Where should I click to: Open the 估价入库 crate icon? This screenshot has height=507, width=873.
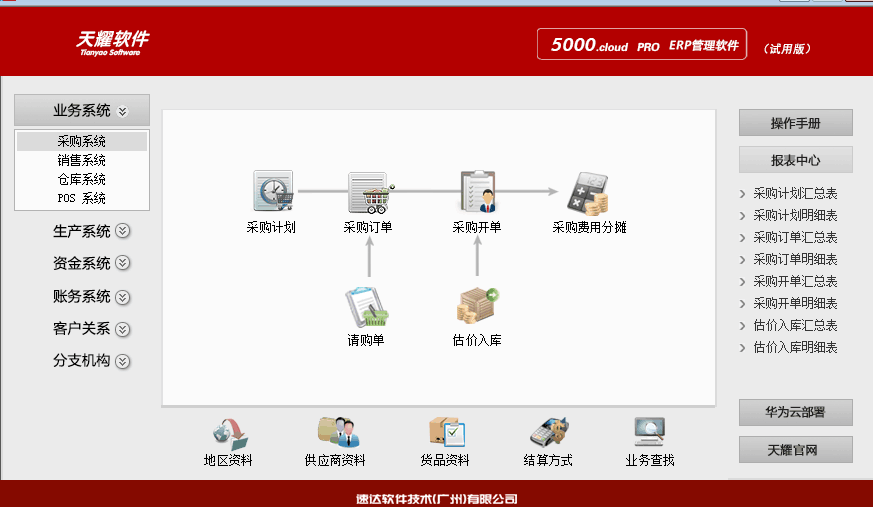[478, 306]
